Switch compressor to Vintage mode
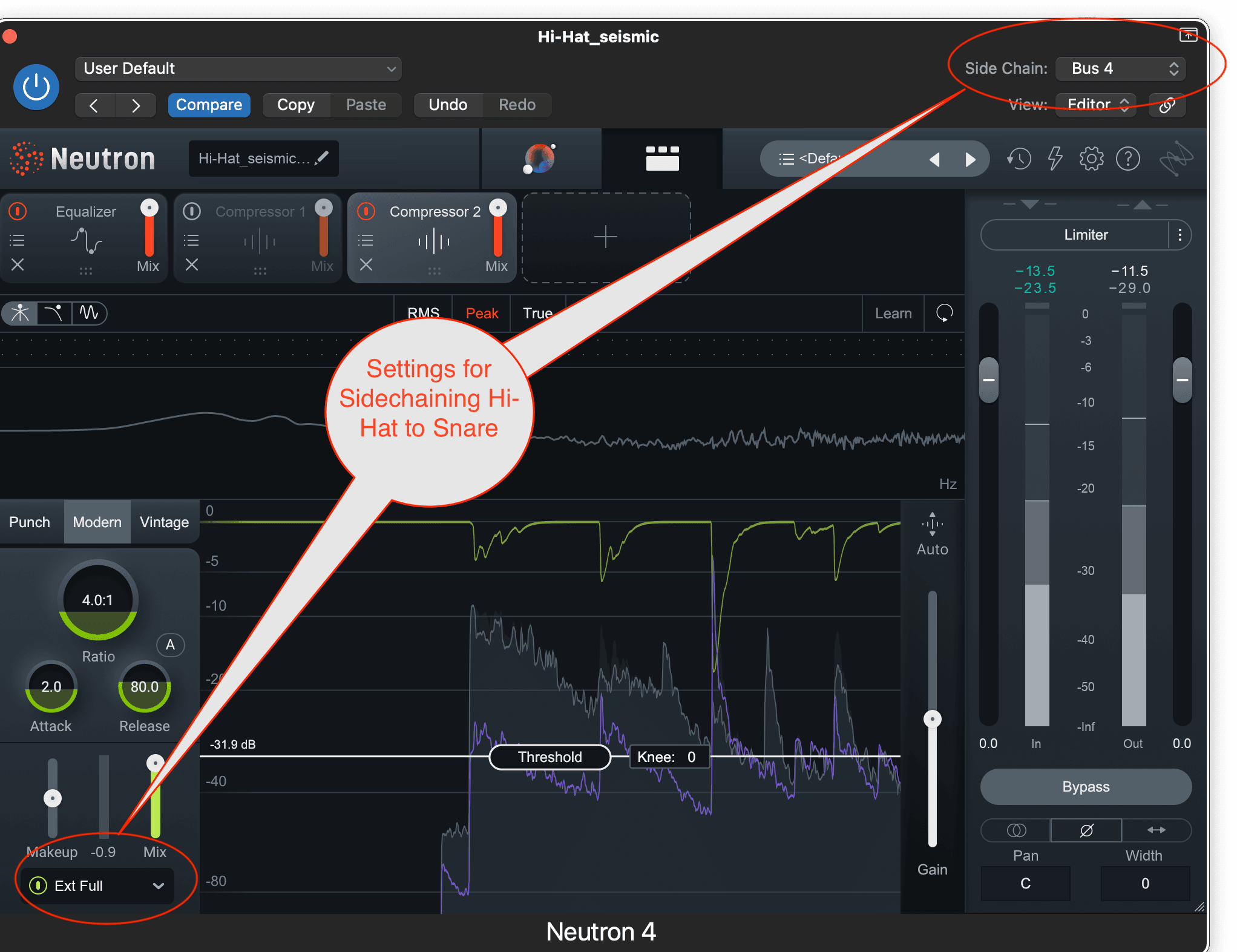 [x=164, y=522]
